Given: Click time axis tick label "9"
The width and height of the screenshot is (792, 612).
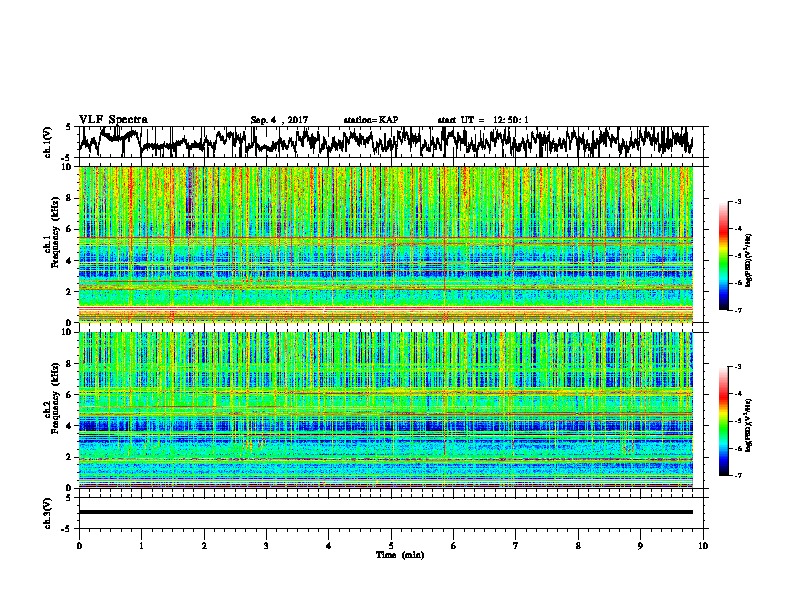Looking at the screenshot, I should pos(640,546).
